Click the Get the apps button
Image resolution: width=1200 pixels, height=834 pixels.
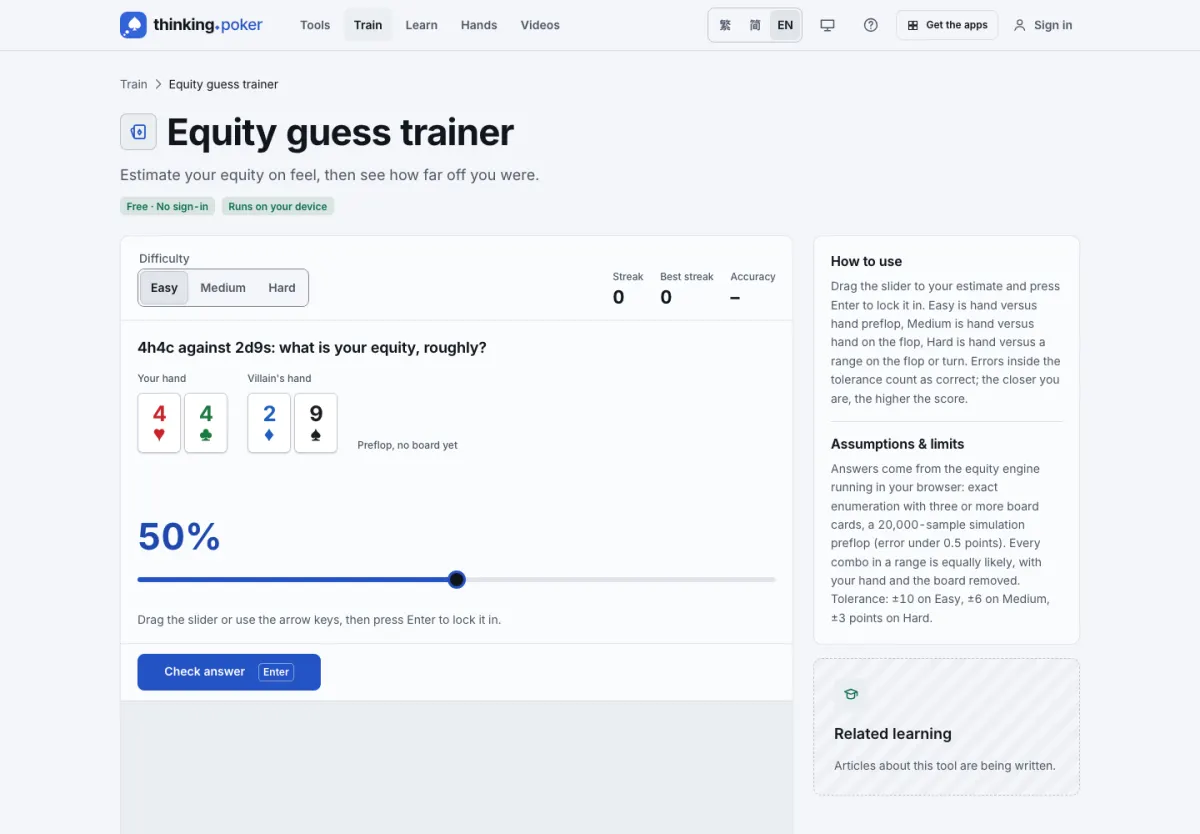click(947, 25)
